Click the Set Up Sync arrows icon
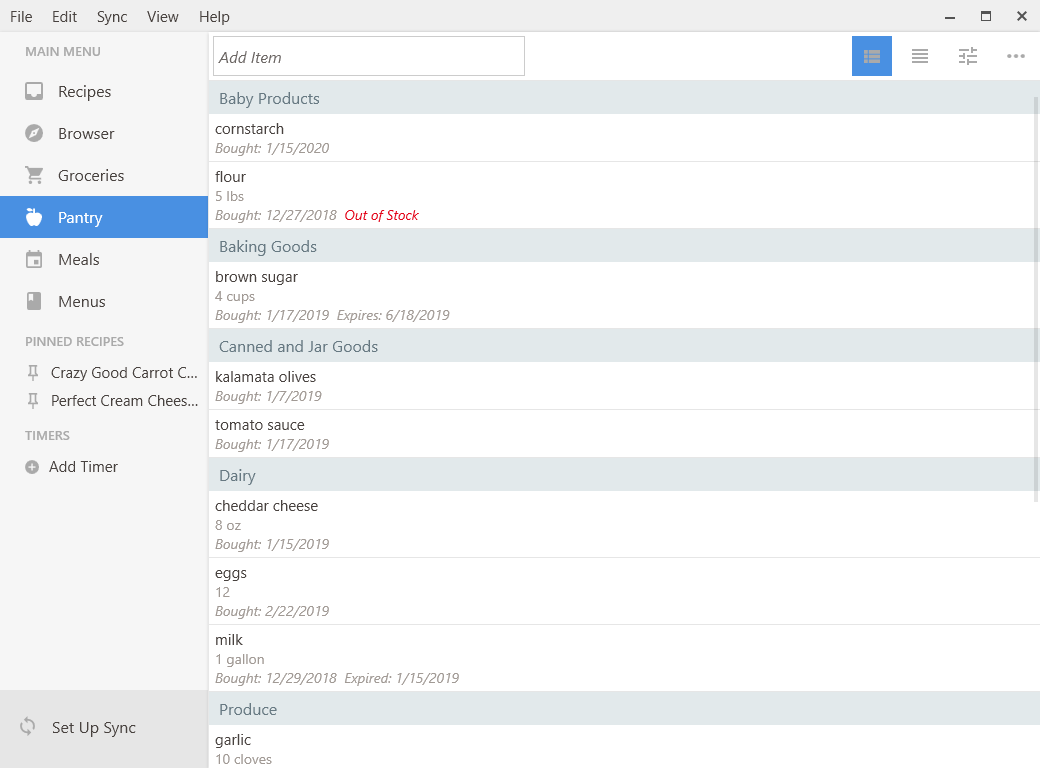 (28, 727)
